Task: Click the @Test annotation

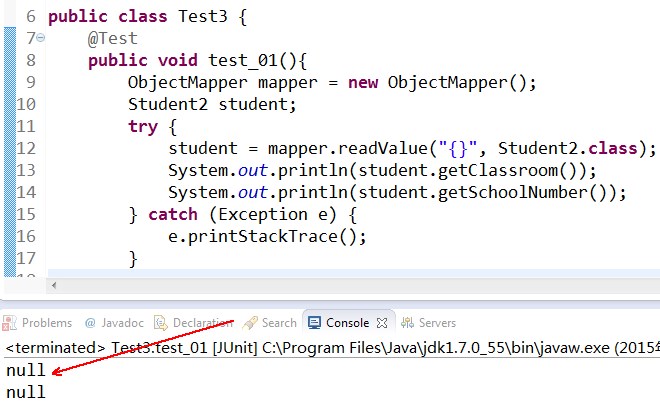Action: coord(112,38)
